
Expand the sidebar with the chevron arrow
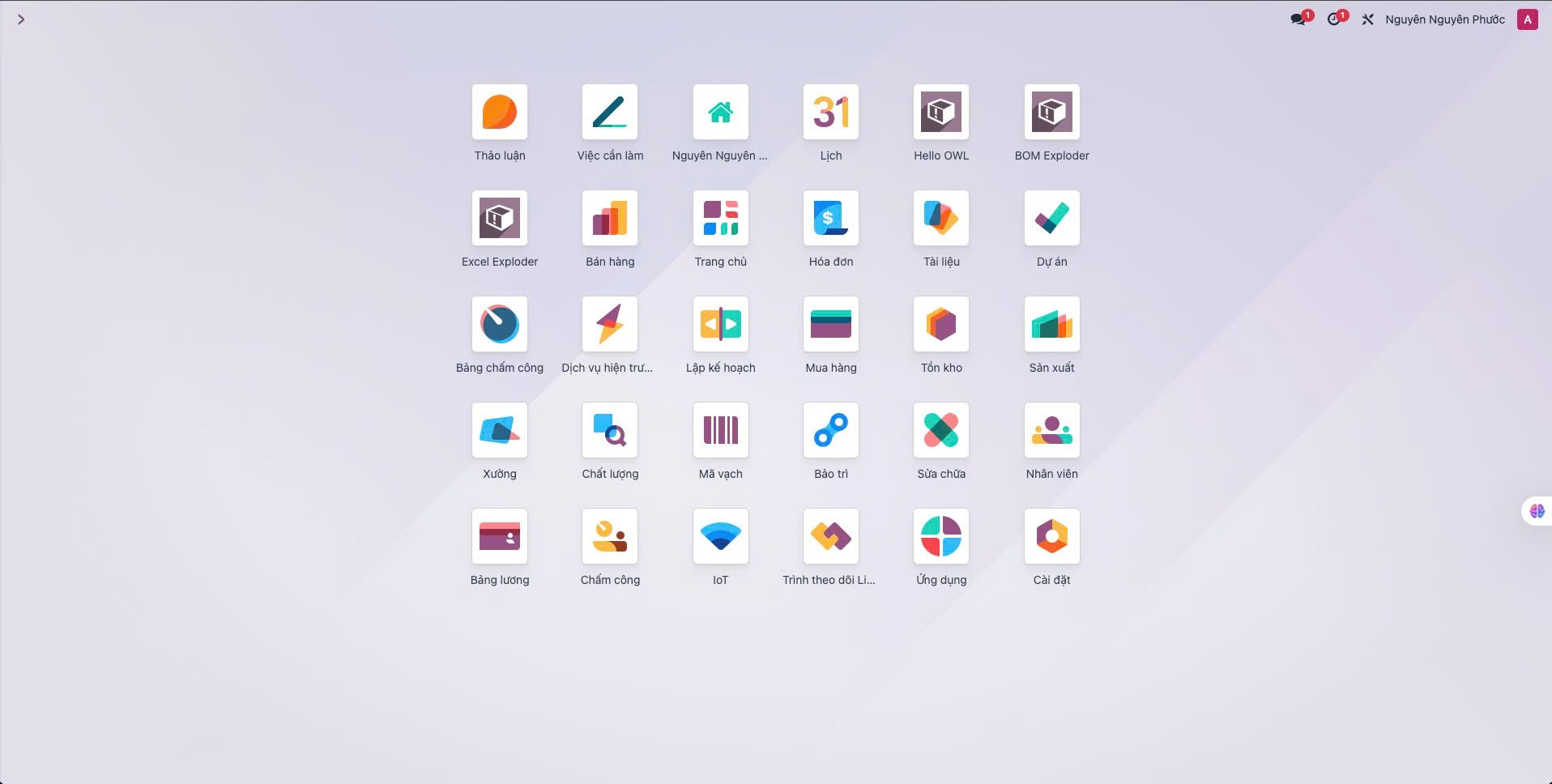point(21,19)
